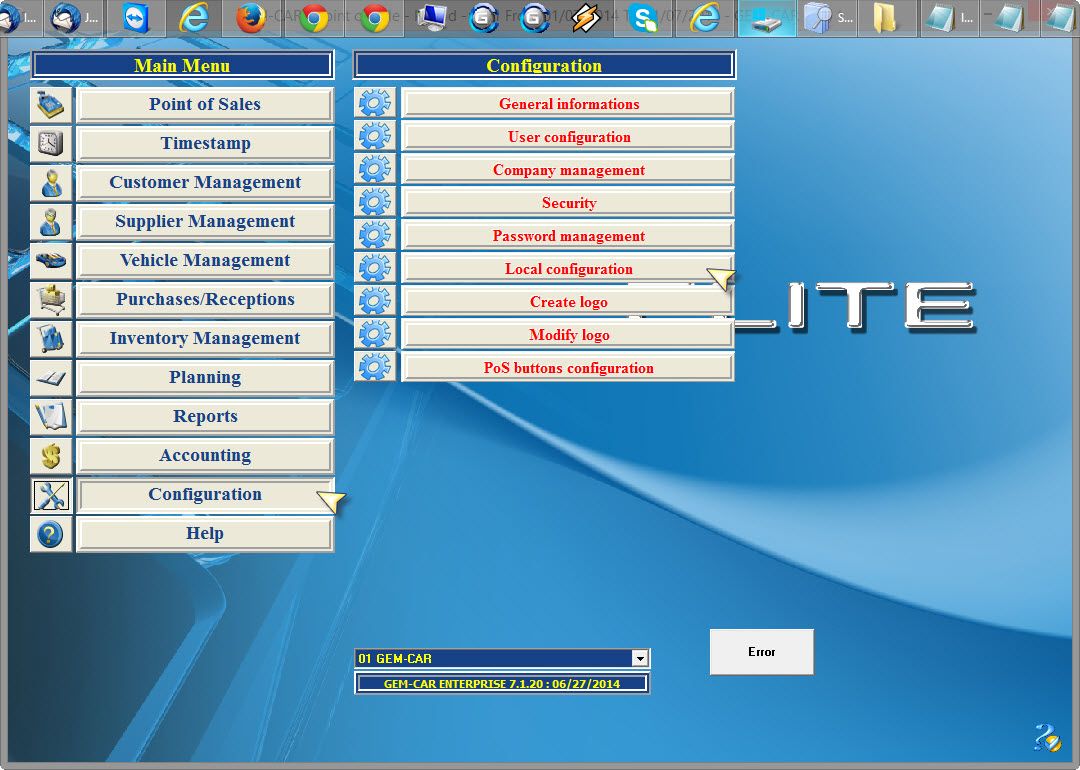
Task: Open the Winamp lightning bolt taskbar icon
Action: (585, 18)
